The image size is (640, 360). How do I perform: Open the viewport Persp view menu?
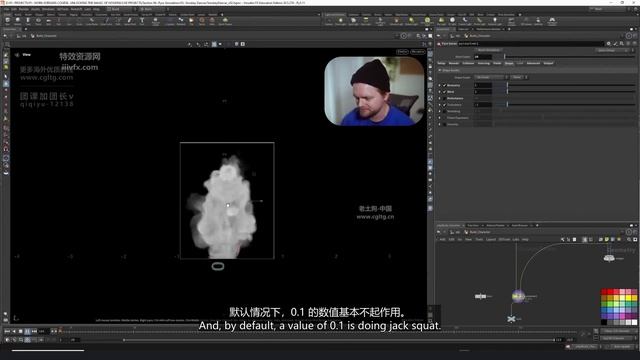click(x=402, y=52)
